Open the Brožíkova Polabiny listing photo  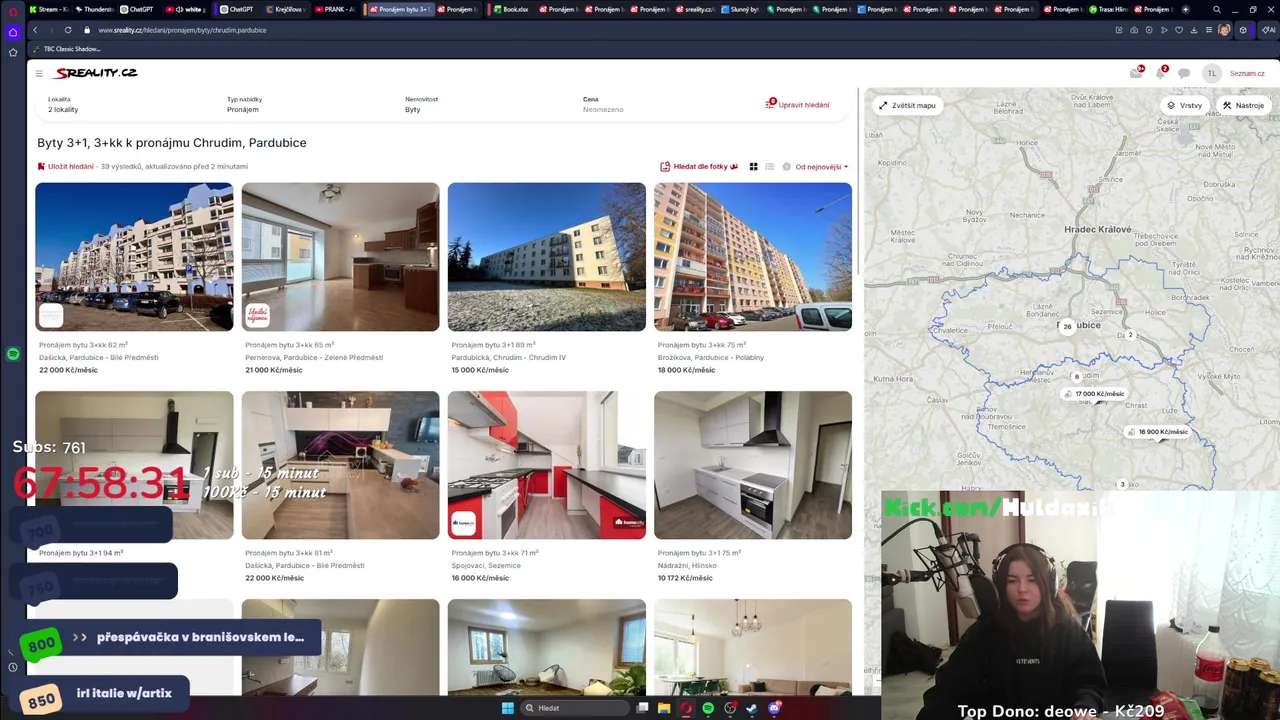point(753,257)
